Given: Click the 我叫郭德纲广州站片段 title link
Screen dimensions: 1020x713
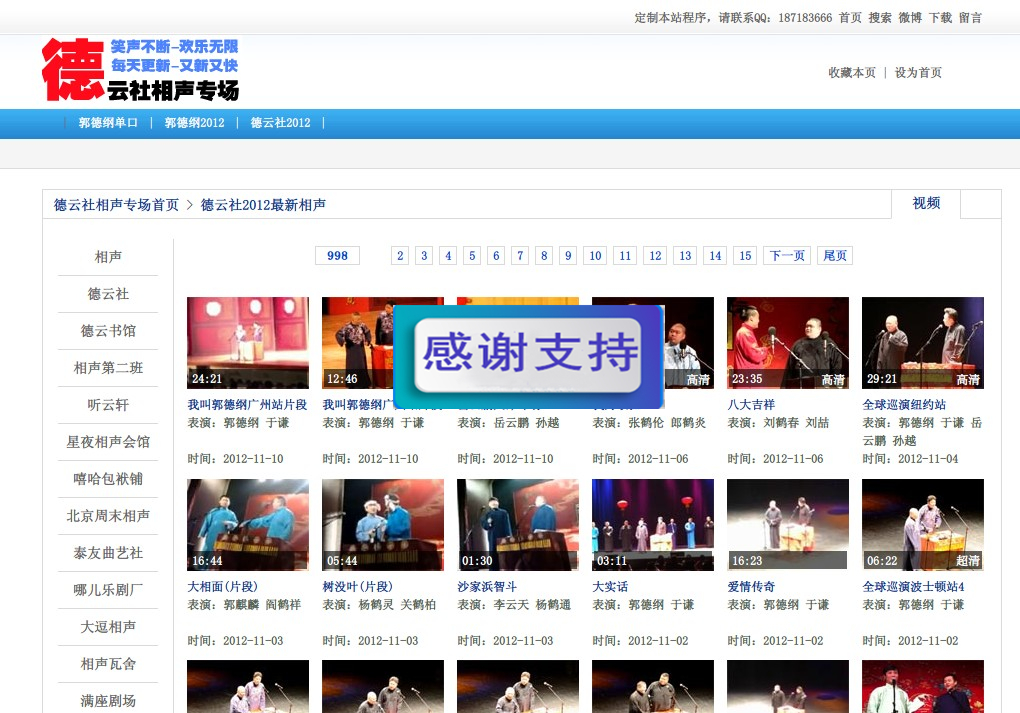Looking at the screenshot, I should [247, 405].
